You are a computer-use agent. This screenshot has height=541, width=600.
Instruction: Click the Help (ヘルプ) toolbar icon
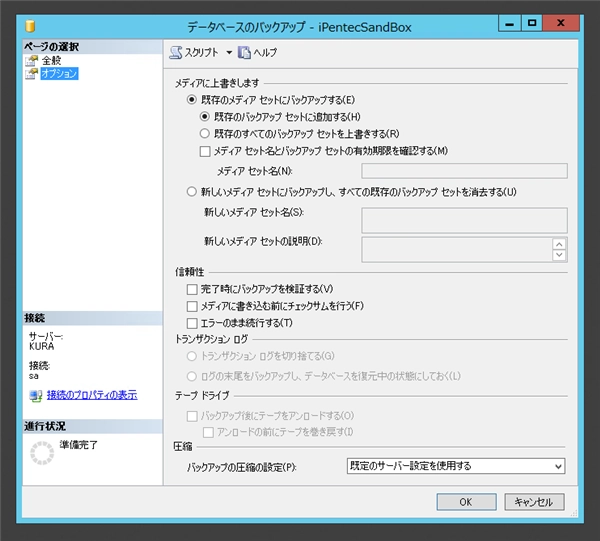(244, 52)
